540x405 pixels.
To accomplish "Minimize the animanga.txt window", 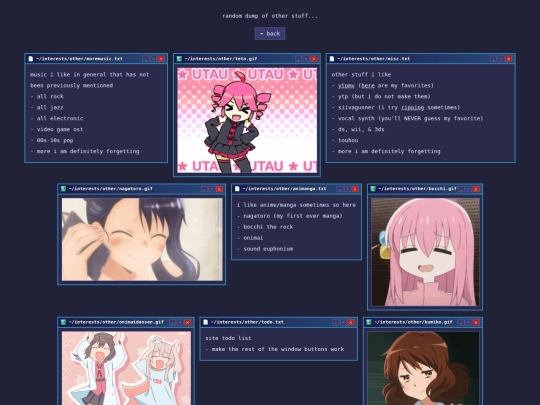I will (x=340, y=189).
